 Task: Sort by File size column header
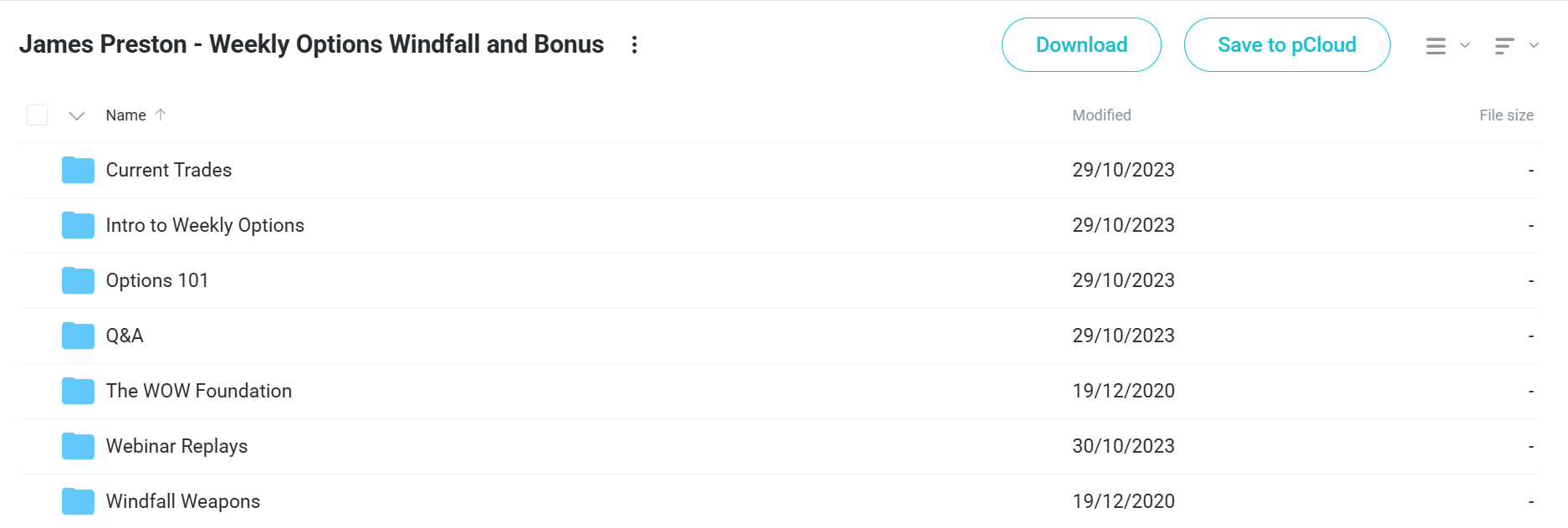coord(1506,115)
